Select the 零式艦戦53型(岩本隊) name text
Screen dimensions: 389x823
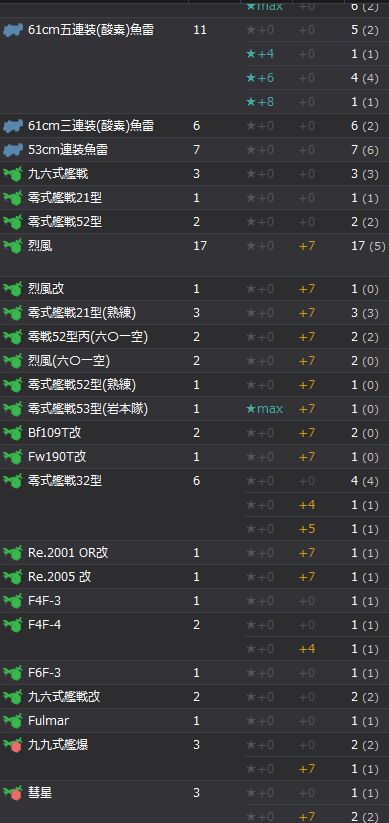pyautogui.click(x=88, y=409)
